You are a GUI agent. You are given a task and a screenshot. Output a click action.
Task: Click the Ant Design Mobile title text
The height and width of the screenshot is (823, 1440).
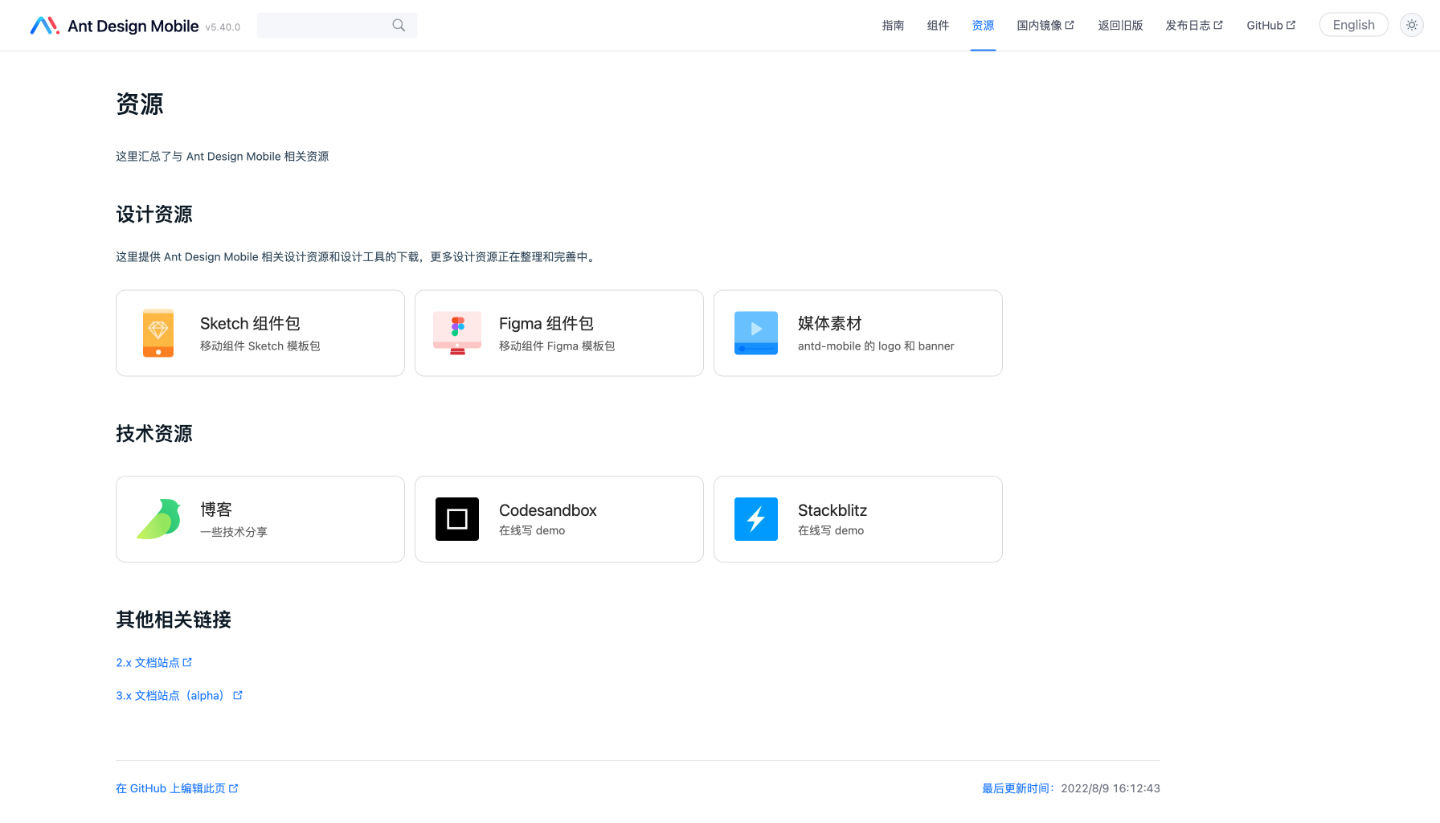tap(133, 26)
